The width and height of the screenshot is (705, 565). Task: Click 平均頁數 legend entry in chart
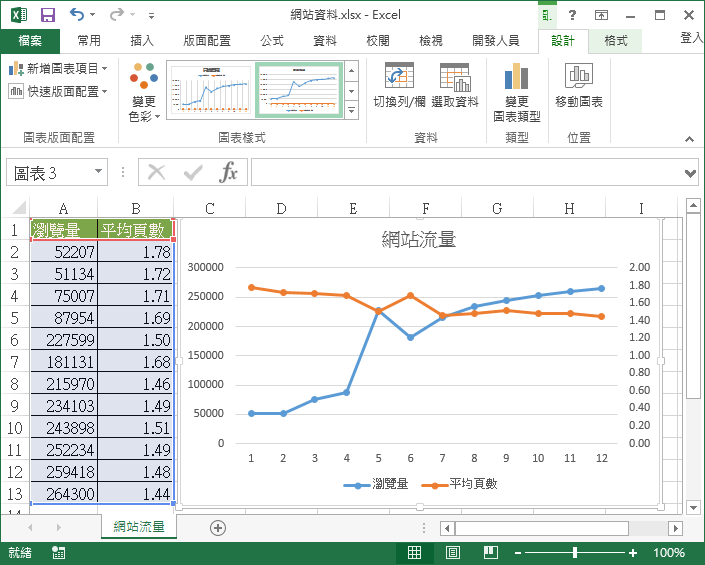pos(460,485)
